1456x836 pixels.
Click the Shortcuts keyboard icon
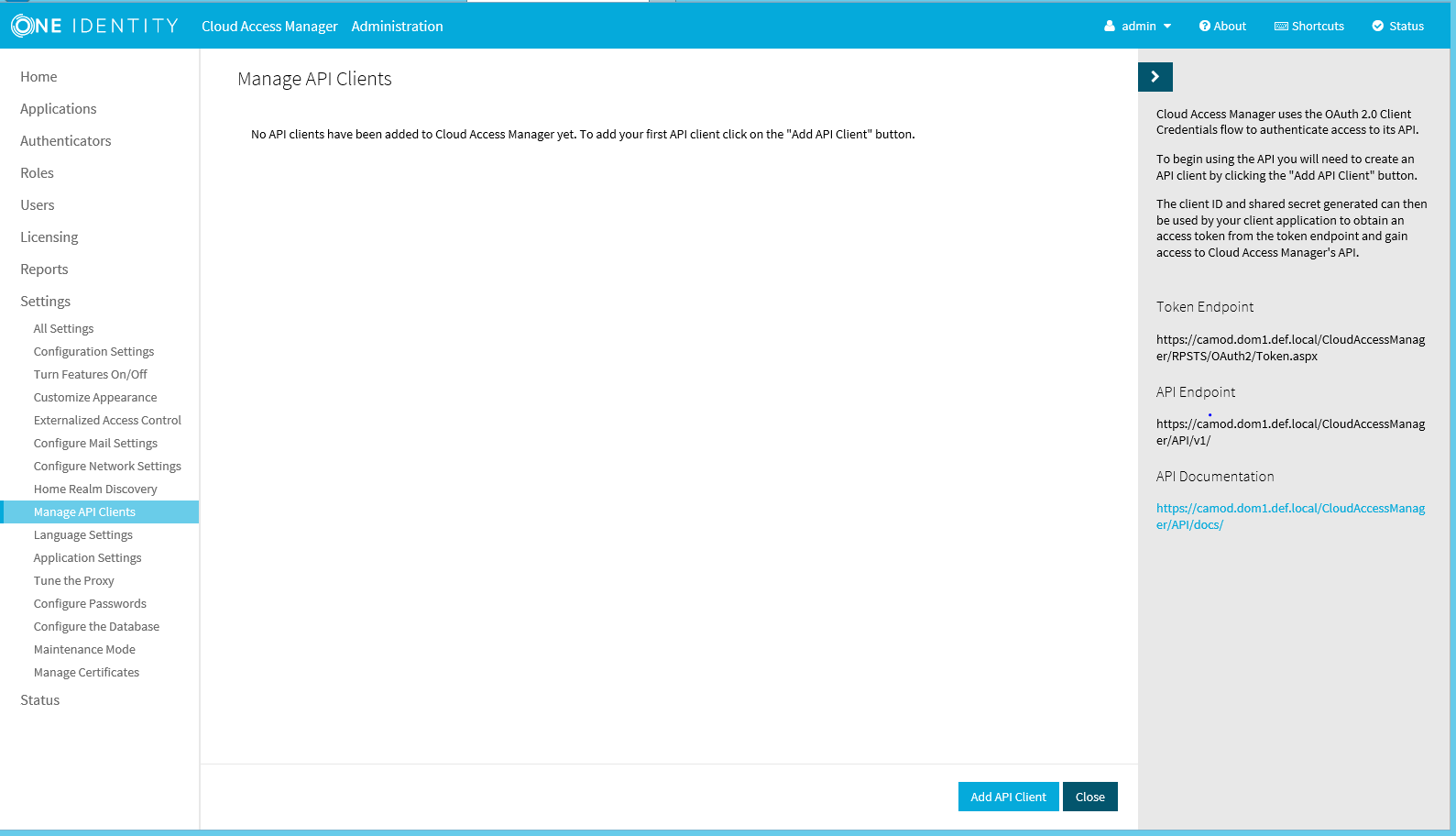(1281, 27)
